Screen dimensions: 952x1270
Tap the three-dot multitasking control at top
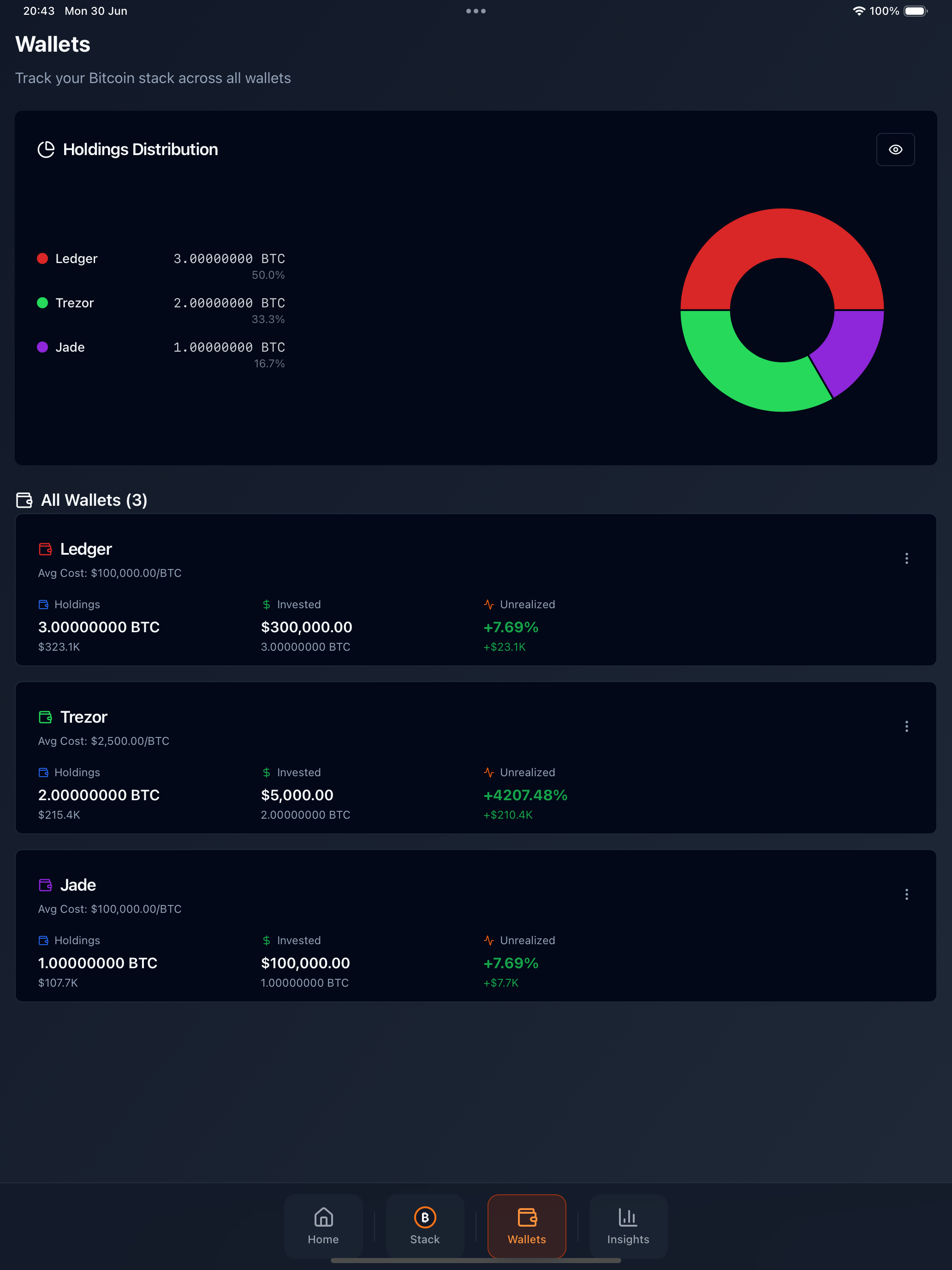pos(476,11)
